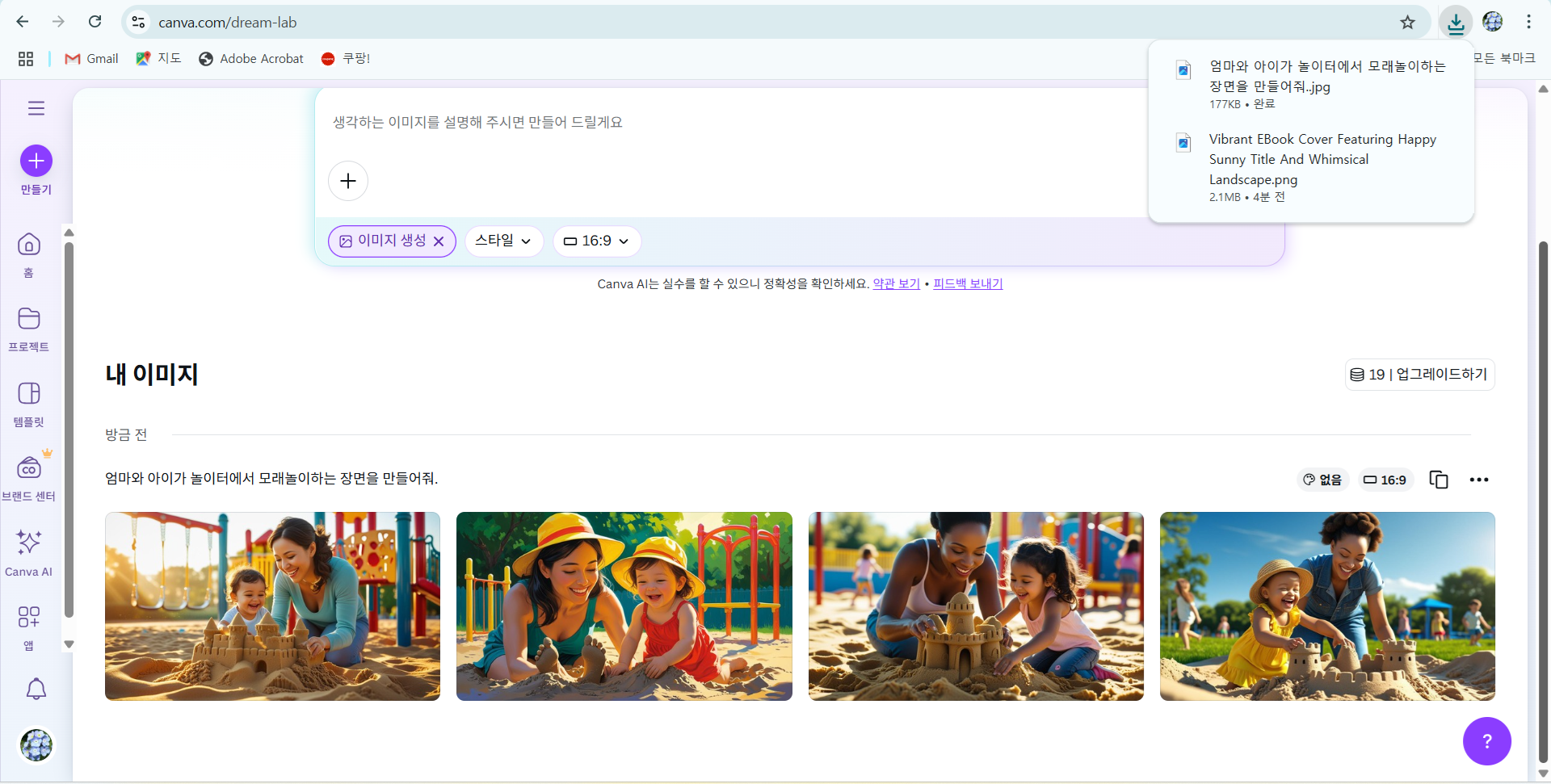
Task: Bookmark this page with the star icon
Action: pos(1408,22)
